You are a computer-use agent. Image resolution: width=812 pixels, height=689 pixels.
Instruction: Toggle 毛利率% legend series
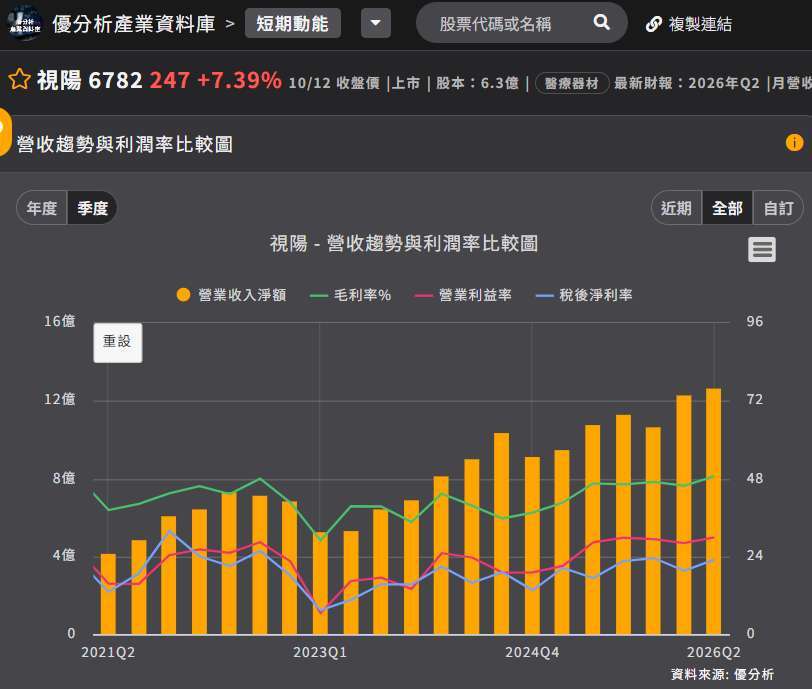[351, 295]
